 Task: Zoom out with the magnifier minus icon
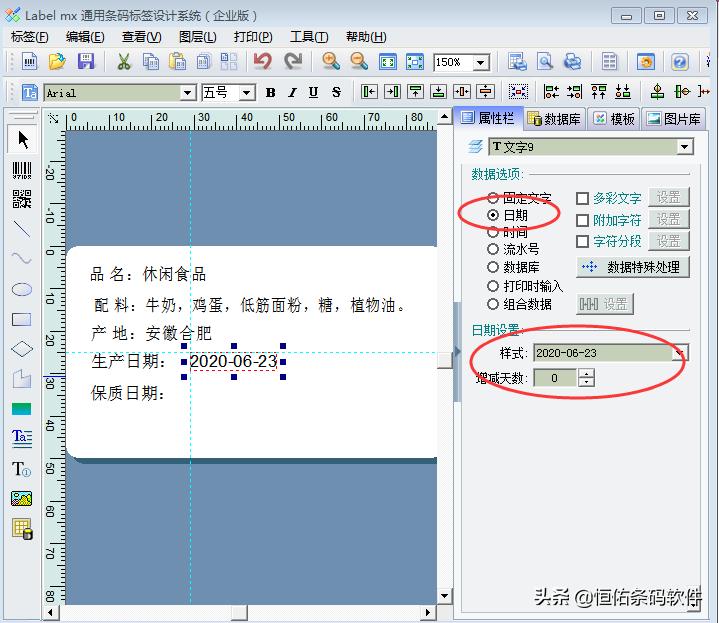(359, 61)
